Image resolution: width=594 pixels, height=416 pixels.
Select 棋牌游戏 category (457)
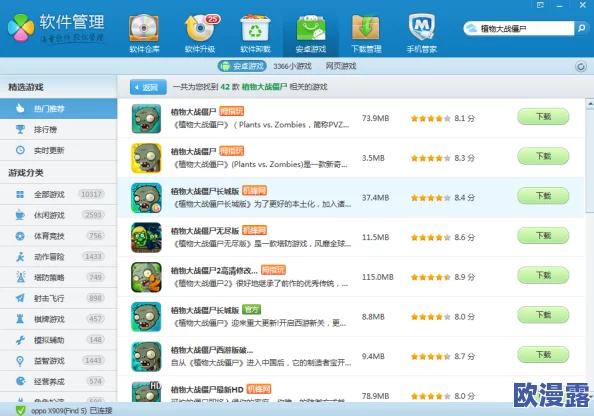[58, 319]
